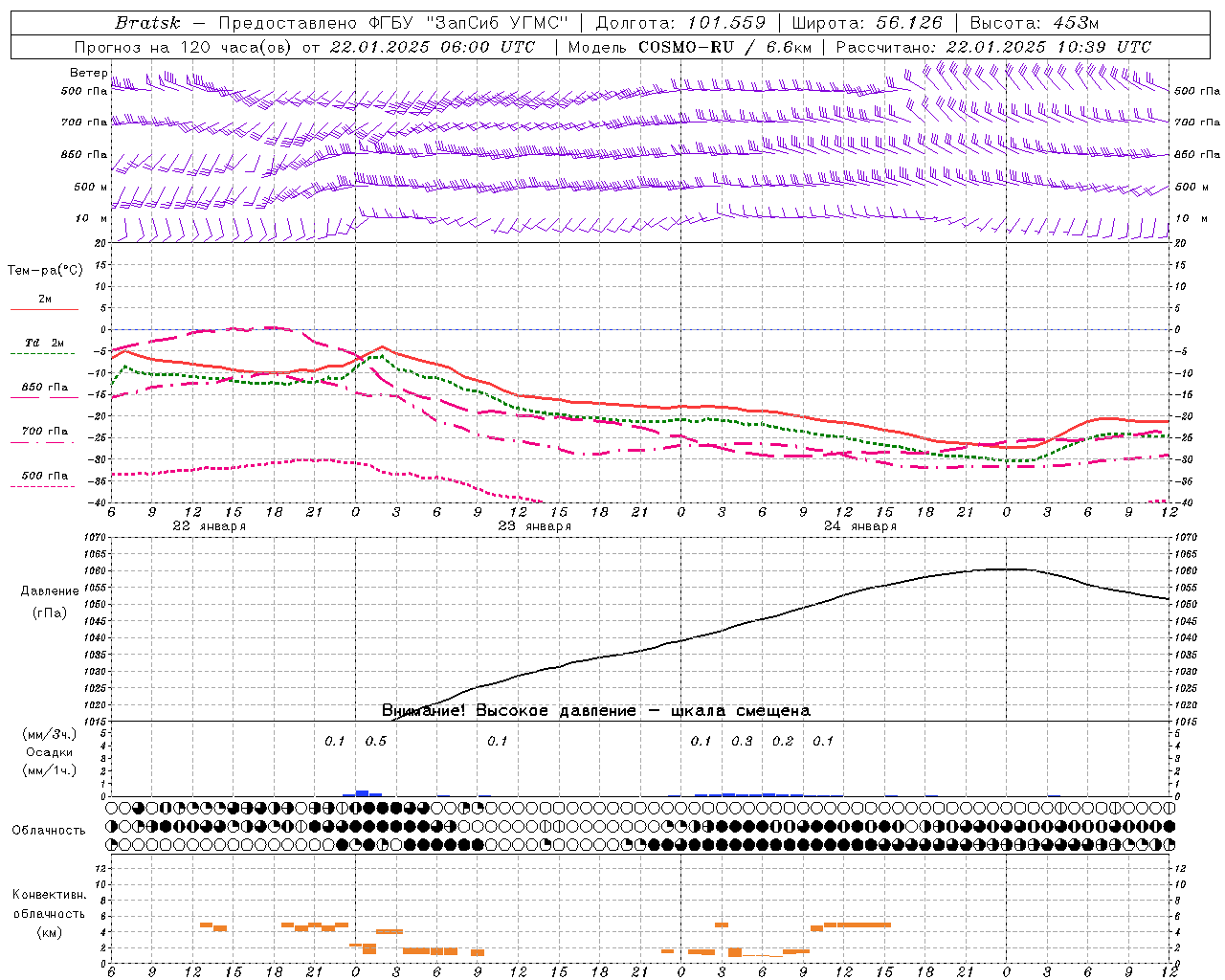The height and width of the screenshot is (980, 1225).
Task: Select the forecast start time 22.01.2025 06:00 UTC
Action: click(433, 47)
